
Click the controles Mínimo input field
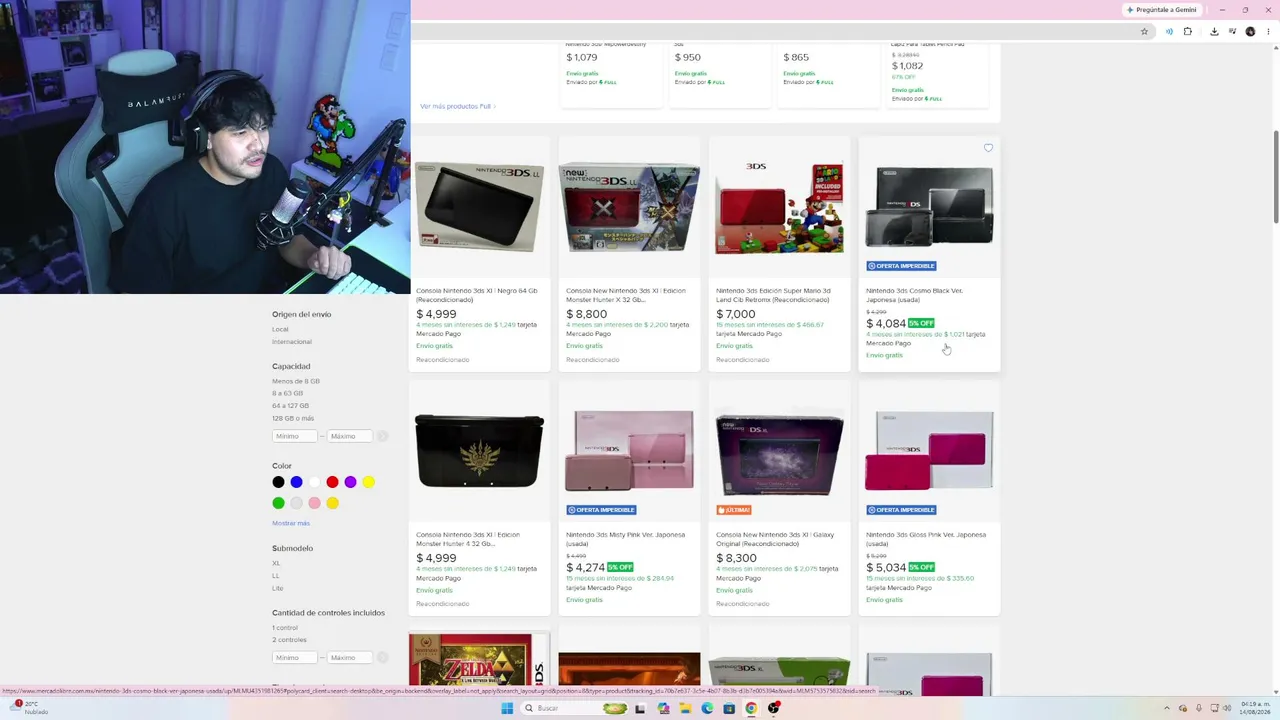[x=295, y=658]
